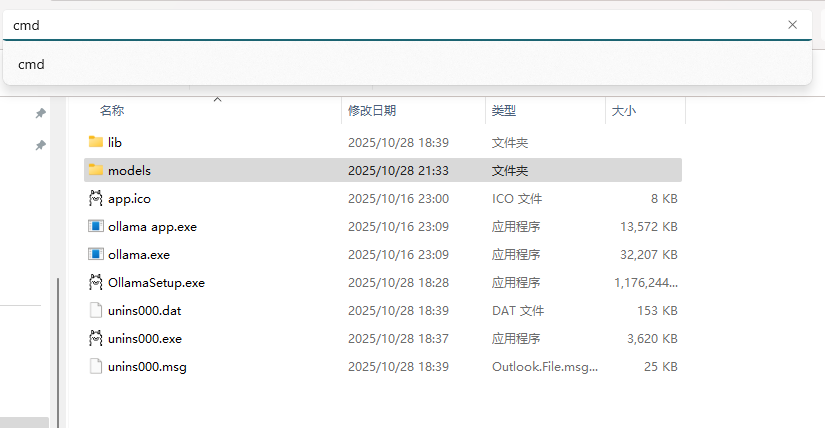Select the unins000.exe file name
This screenshot has height=428, width=825.
[145, 339]
